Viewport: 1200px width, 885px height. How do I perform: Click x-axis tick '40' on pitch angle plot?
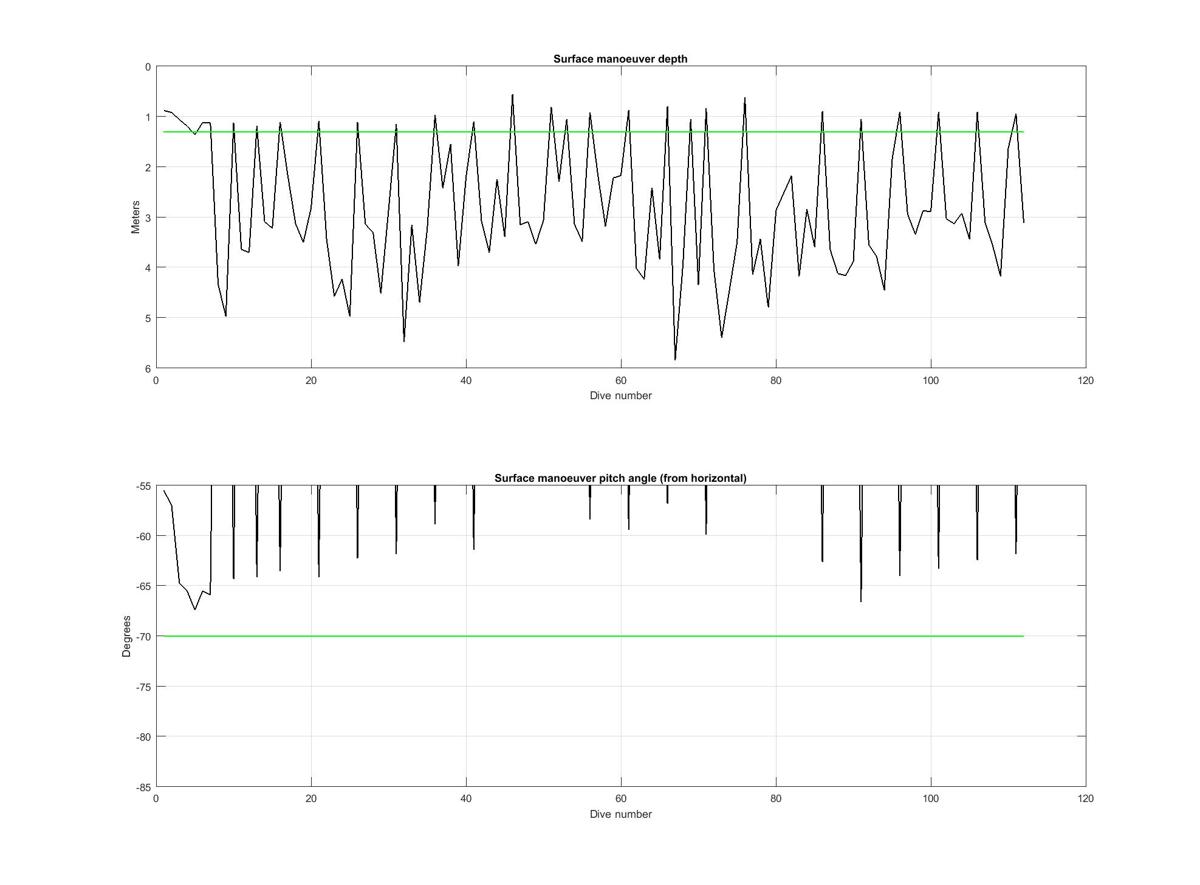466,799
